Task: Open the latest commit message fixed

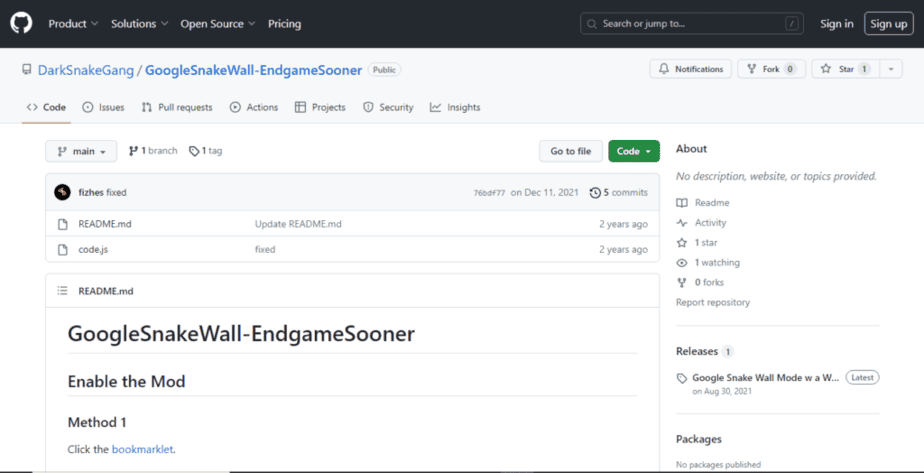Action: tap(117, 193)
